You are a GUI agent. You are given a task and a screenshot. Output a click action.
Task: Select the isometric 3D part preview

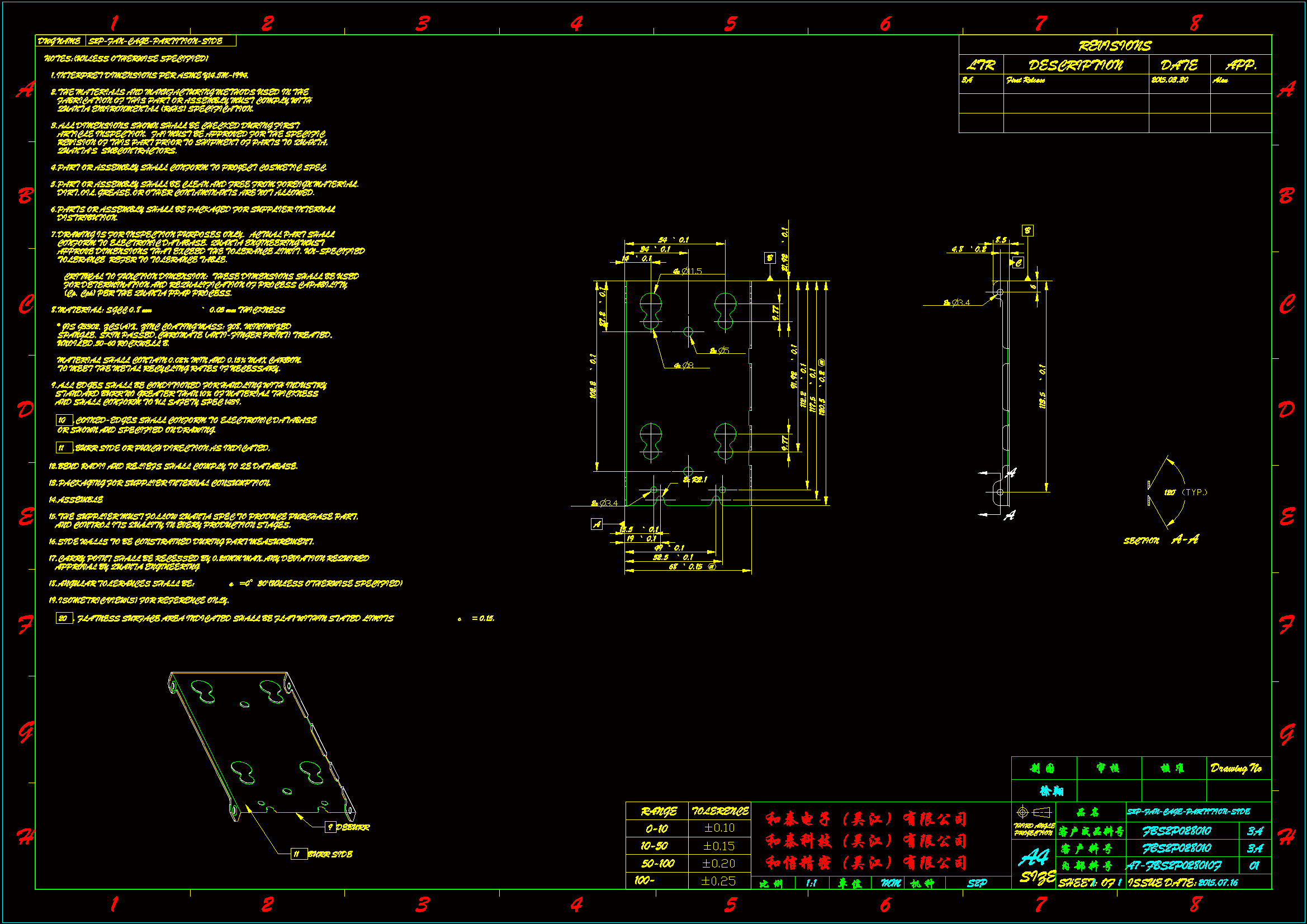262,746
